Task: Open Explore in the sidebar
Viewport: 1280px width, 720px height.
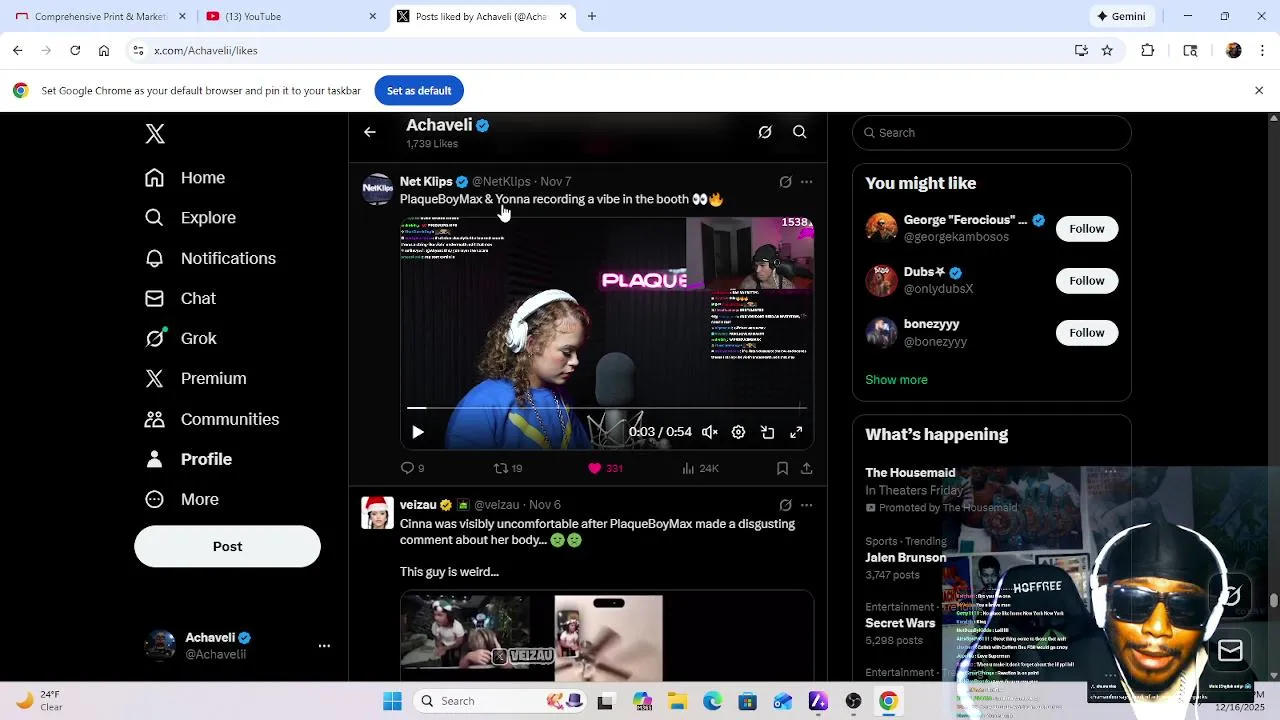Action: 190,218
